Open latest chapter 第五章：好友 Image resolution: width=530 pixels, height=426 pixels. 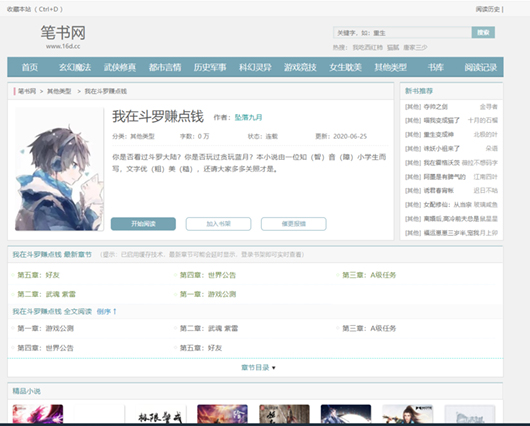pos(38,275)
